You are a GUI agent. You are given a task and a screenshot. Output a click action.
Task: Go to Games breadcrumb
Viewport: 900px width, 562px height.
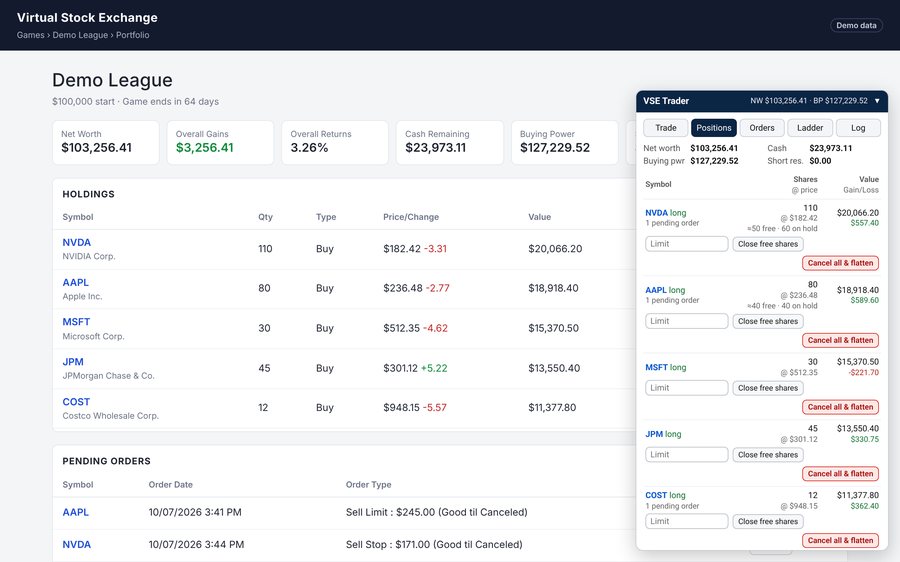[x=30, y=35]
